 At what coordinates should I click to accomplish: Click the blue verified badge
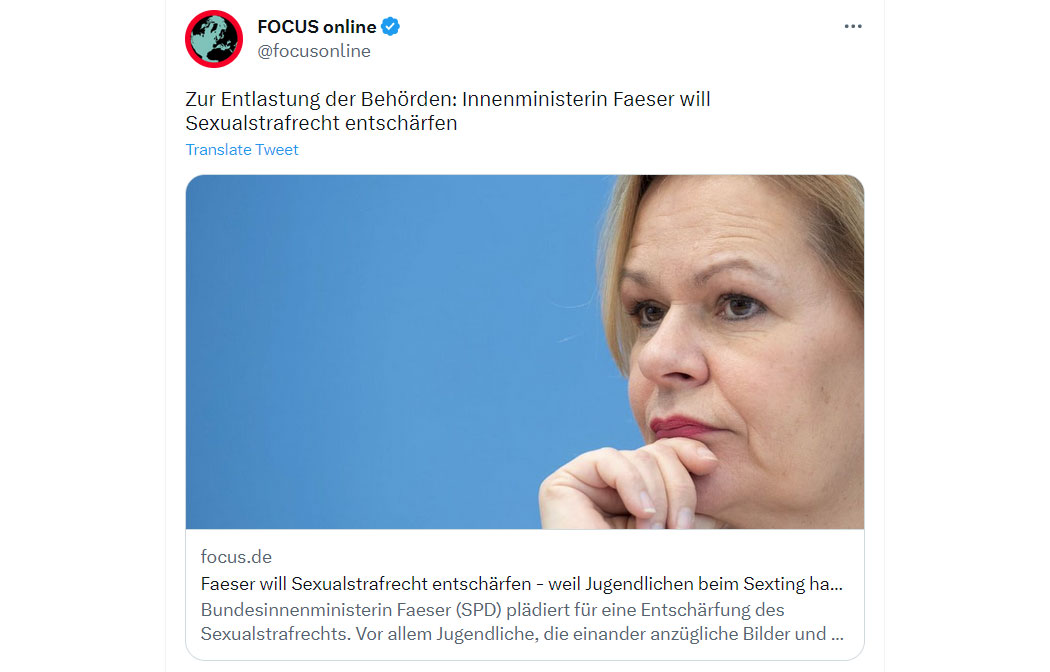390,27
